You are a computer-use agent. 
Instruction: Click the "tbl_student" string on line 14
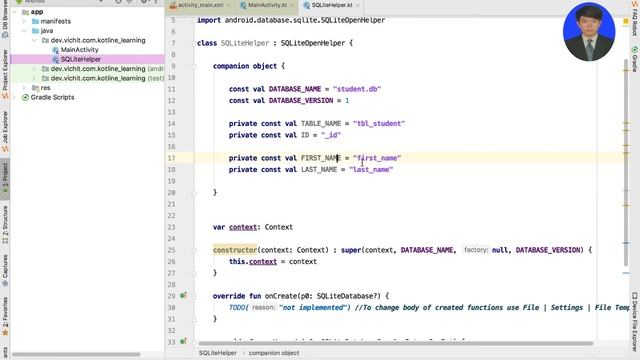(x=379, y=124)
